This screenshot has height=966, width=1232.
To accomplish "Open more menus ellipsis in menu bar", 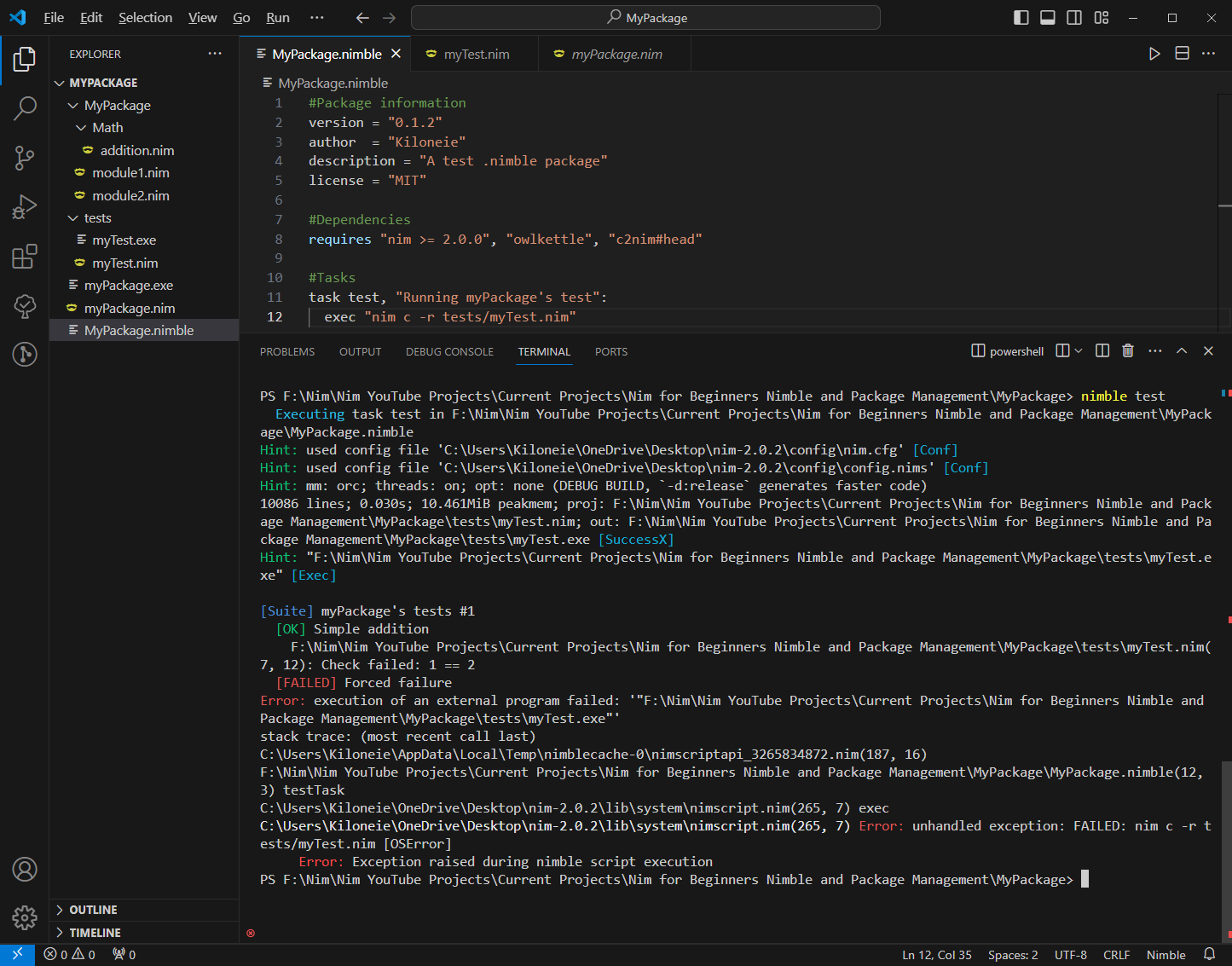I will [317, 18].
